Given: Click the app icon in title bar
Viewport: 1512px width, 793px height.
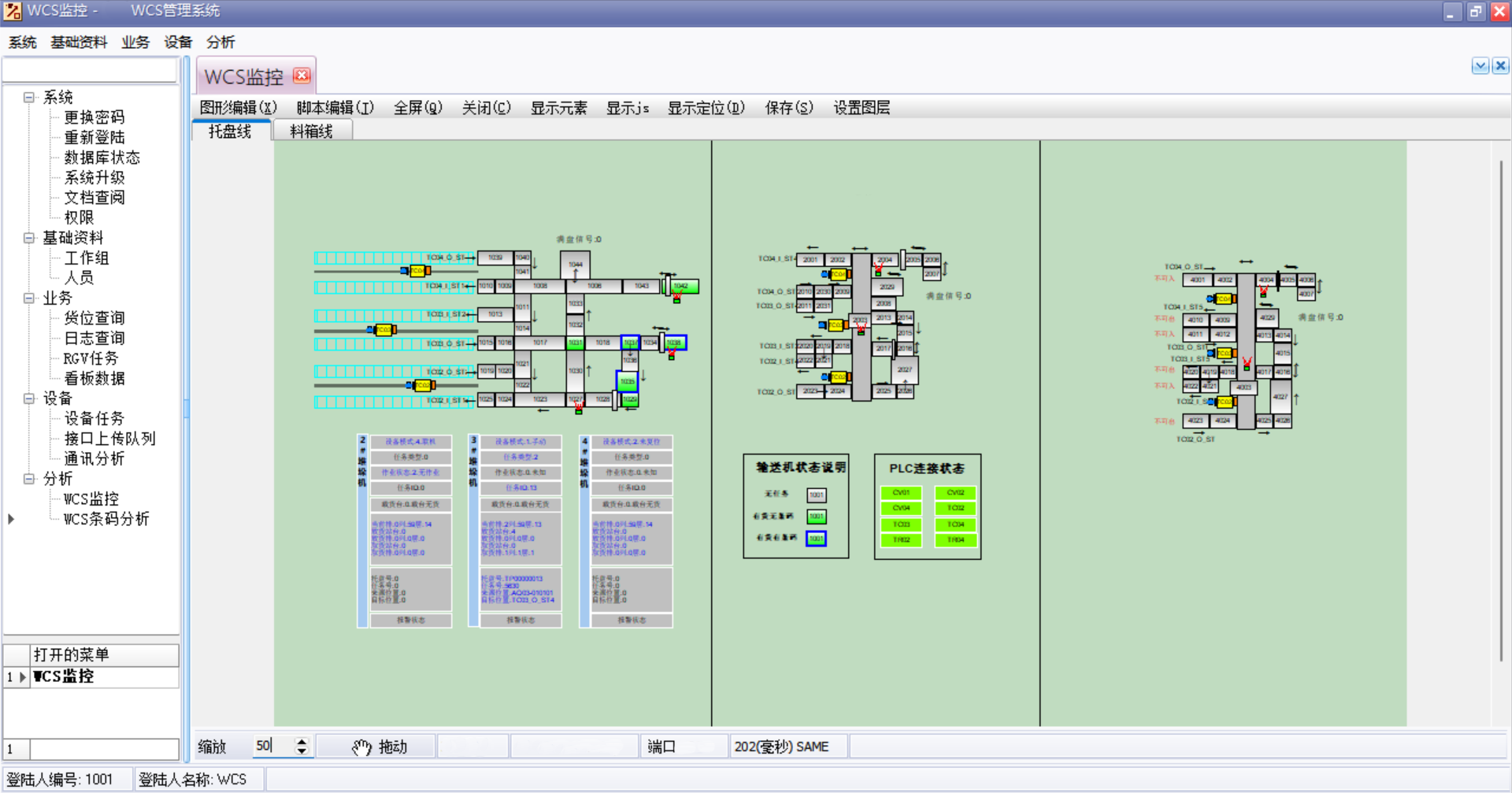Looking at the screenshot, I should [13, 11].
